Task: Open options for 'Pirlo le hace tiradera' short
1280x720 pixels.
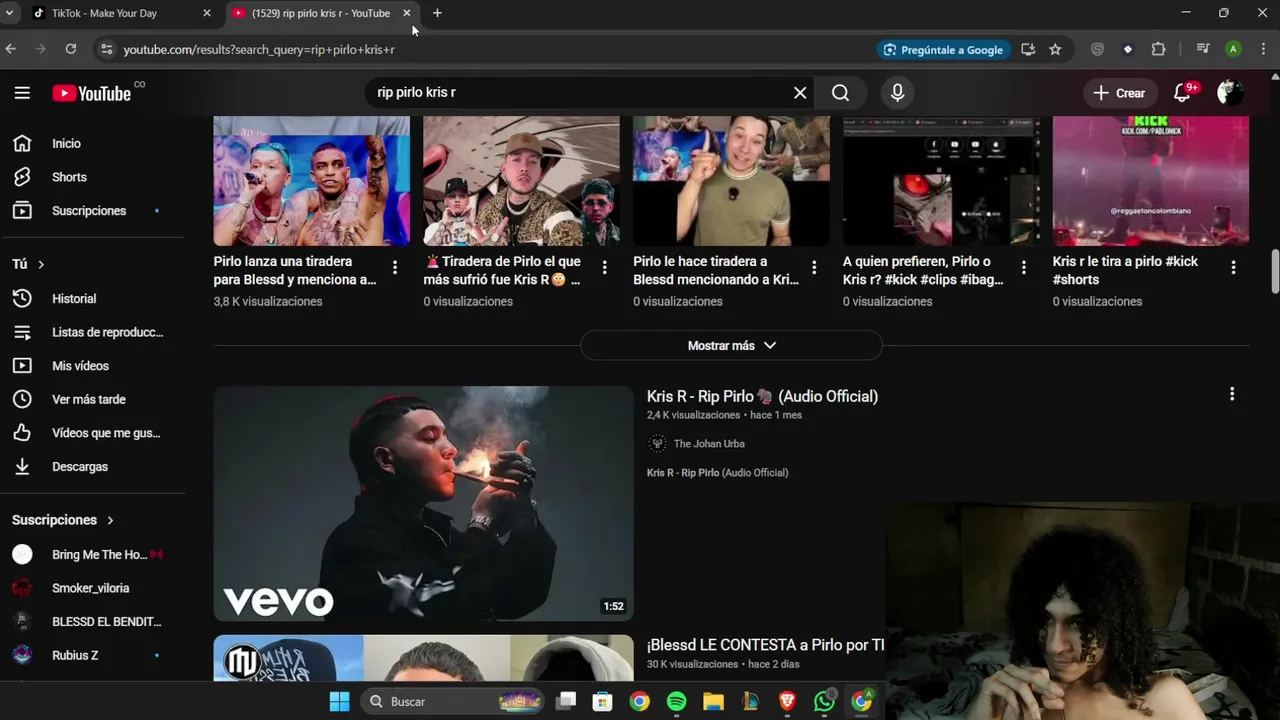Action: [x=814, y=267]
